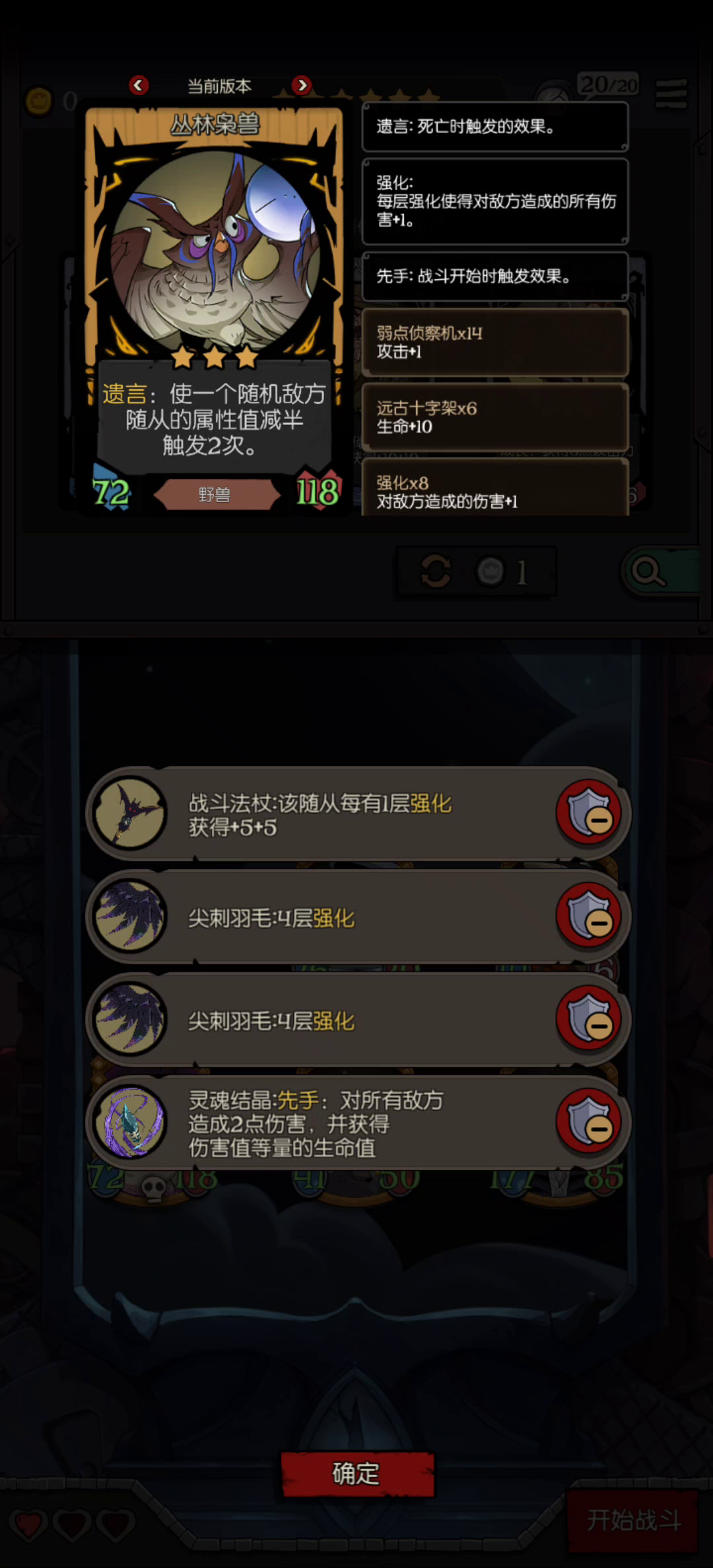This screenshot has width=713, height=1568.
Task: Click the refresh arrows icon
Action: 436,572
